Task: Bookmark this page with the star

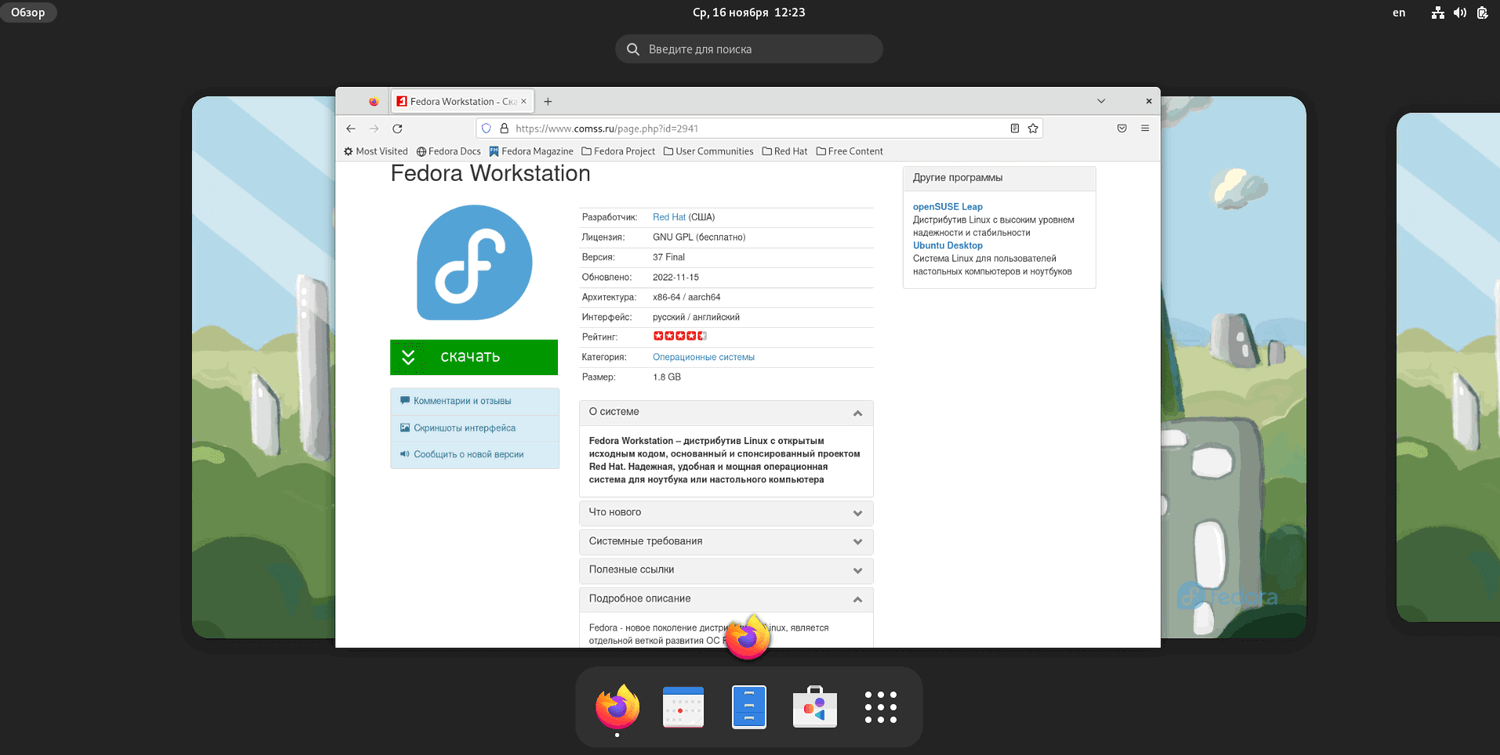Action: pyautogui.click(x=1033, y=129)
